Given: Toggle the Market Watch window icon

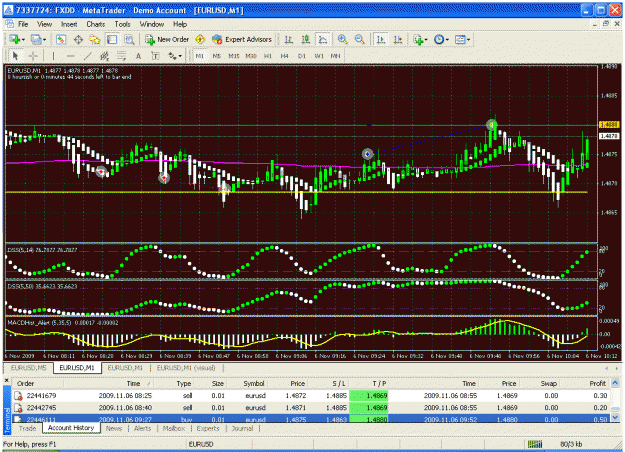Looking at the screenshot, I should [x=61, y=39].
